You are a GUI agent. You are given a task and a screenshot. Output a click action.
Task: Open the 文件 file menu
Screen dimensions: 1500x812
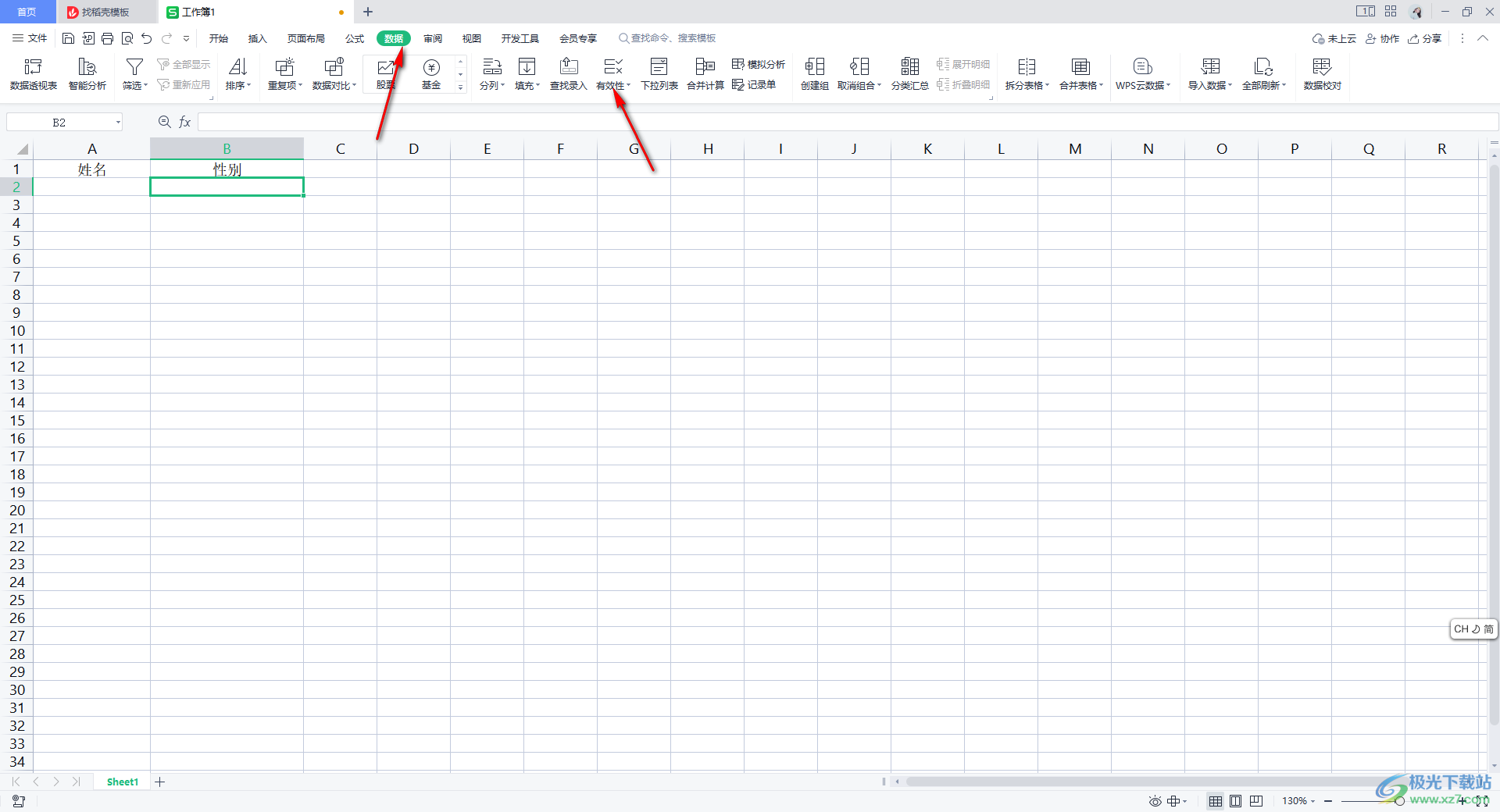click(x=30, y=38)
